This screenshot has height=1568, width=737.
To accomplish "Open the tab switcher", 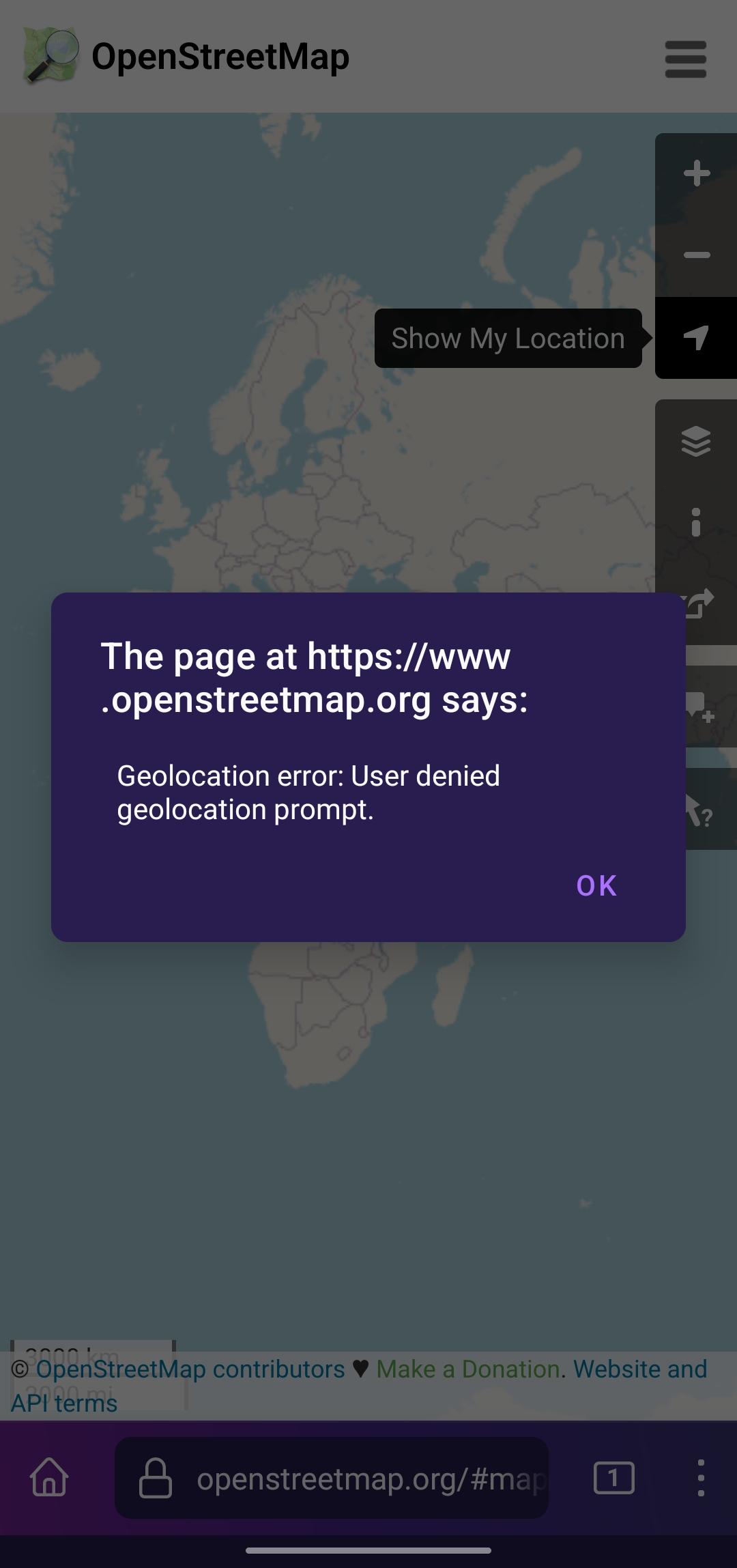I will [613, 1479].
